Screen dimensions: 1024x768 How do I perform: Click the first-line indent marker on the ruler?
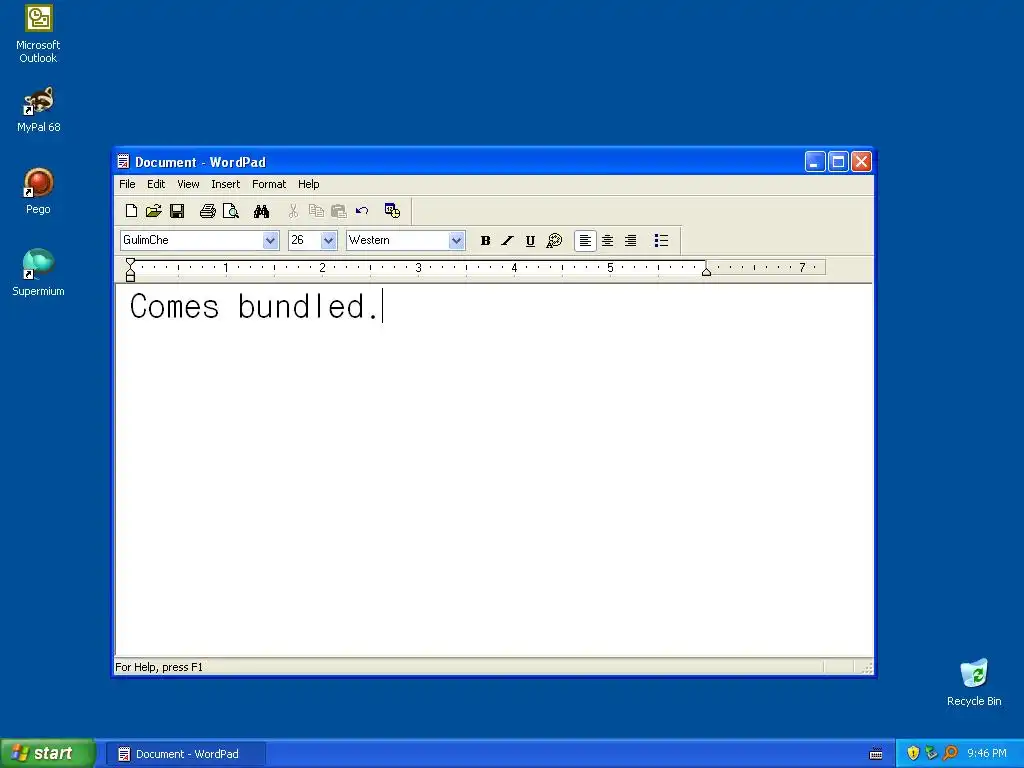click(131, 262)
